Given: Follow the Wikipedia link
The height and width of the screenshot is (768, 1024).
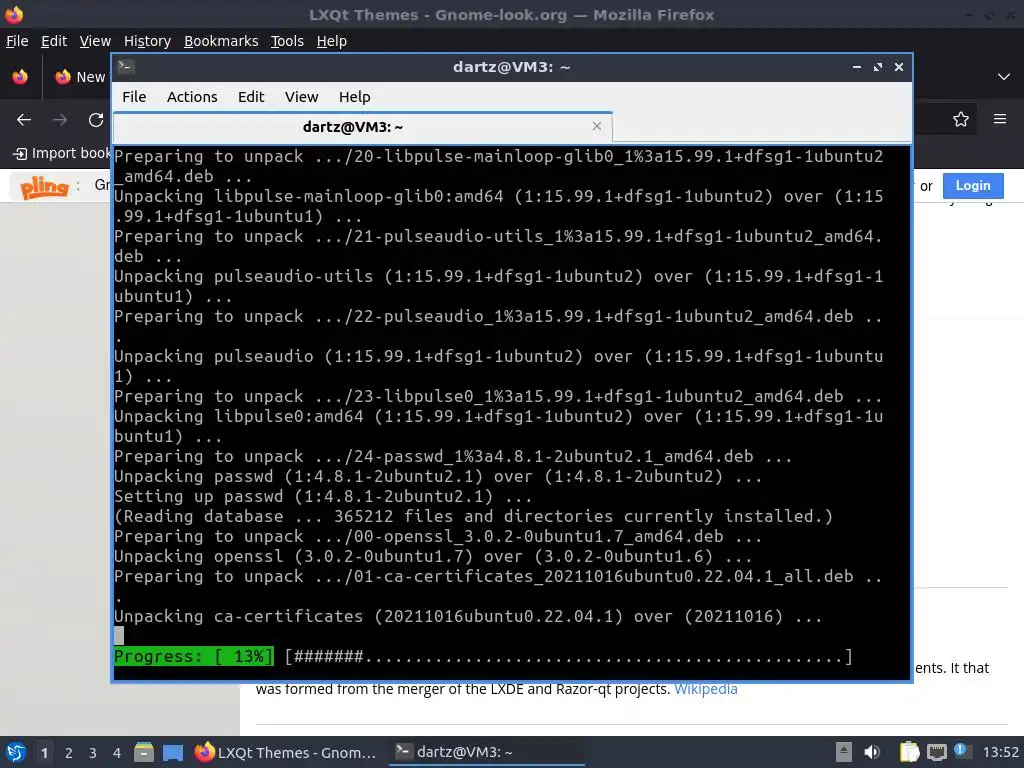Looking at the screenshot, I should 705,689.
